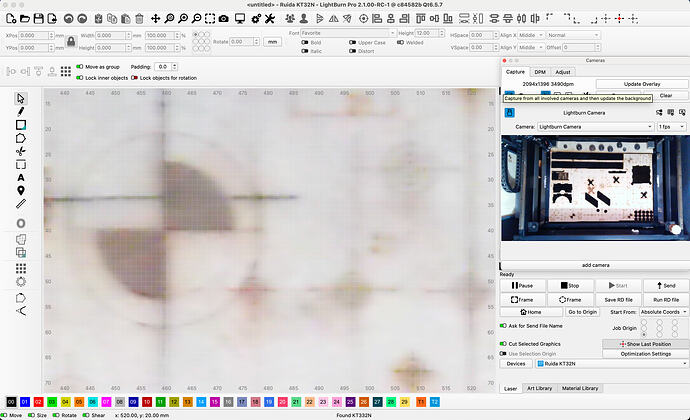
Task: Click the Delete trash can icon
Action: pos(137,18)
